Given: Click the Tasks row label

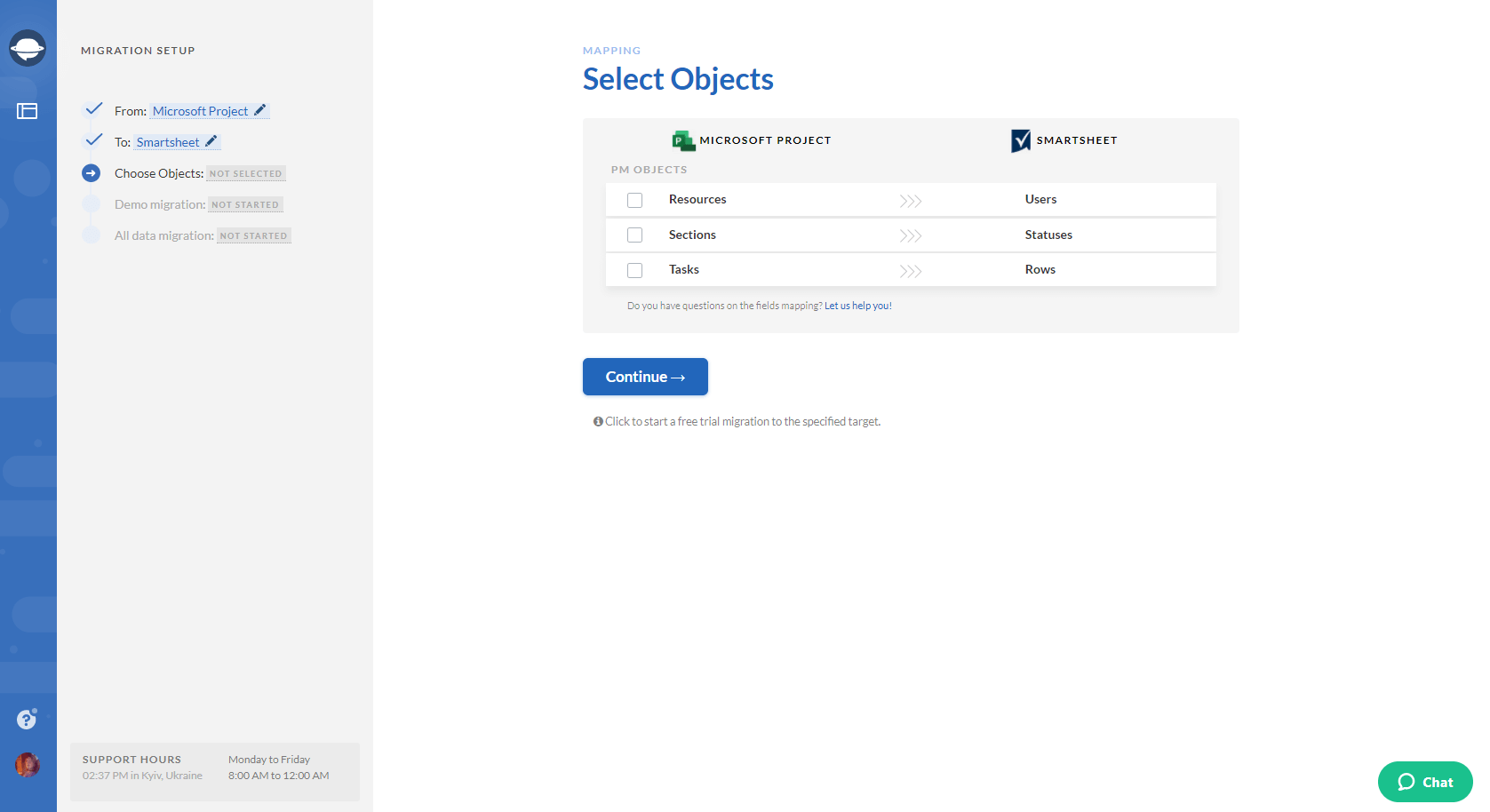Looking at the screenshot, I should click(x=684, y=269).
